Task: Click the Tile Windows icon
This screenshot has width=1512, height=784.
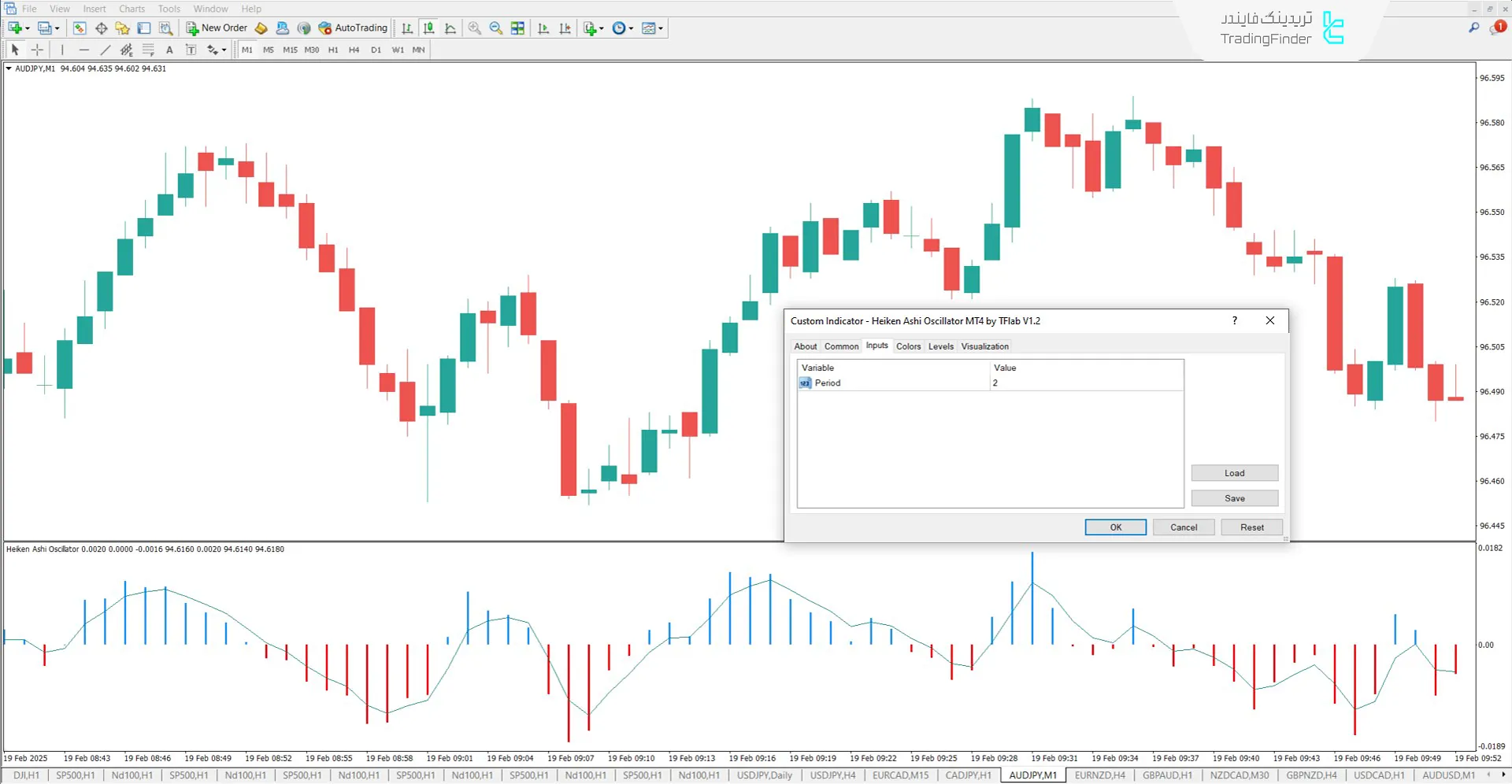Action: coord(517,28)
